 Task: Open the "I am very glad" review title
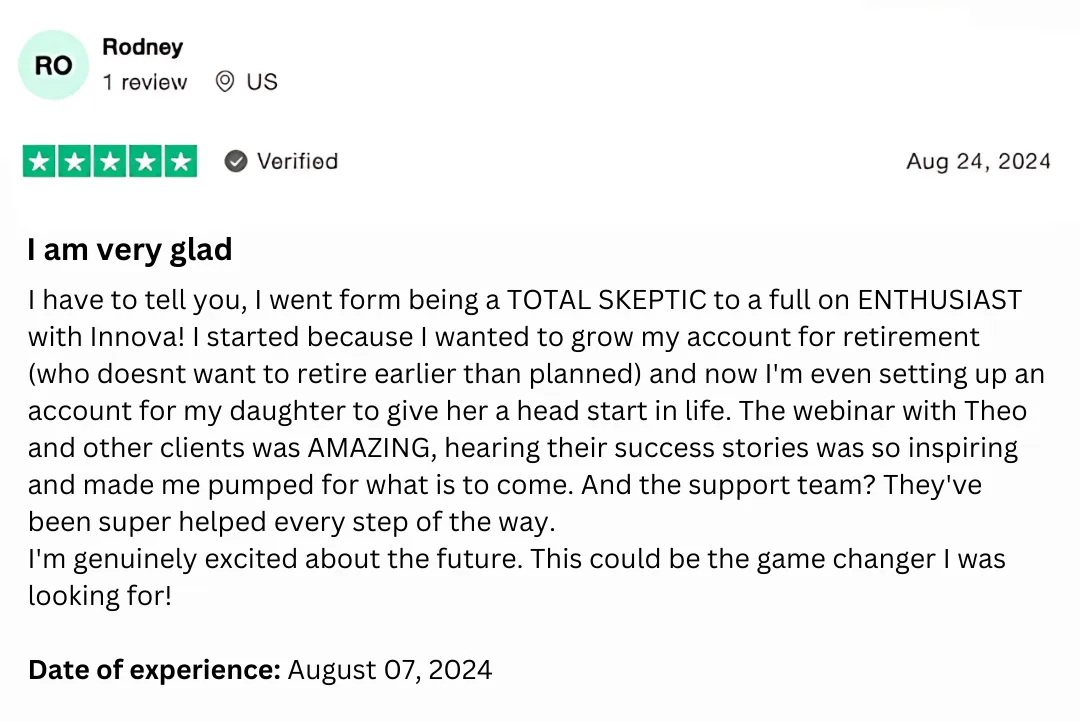click(x=130, y=249)
